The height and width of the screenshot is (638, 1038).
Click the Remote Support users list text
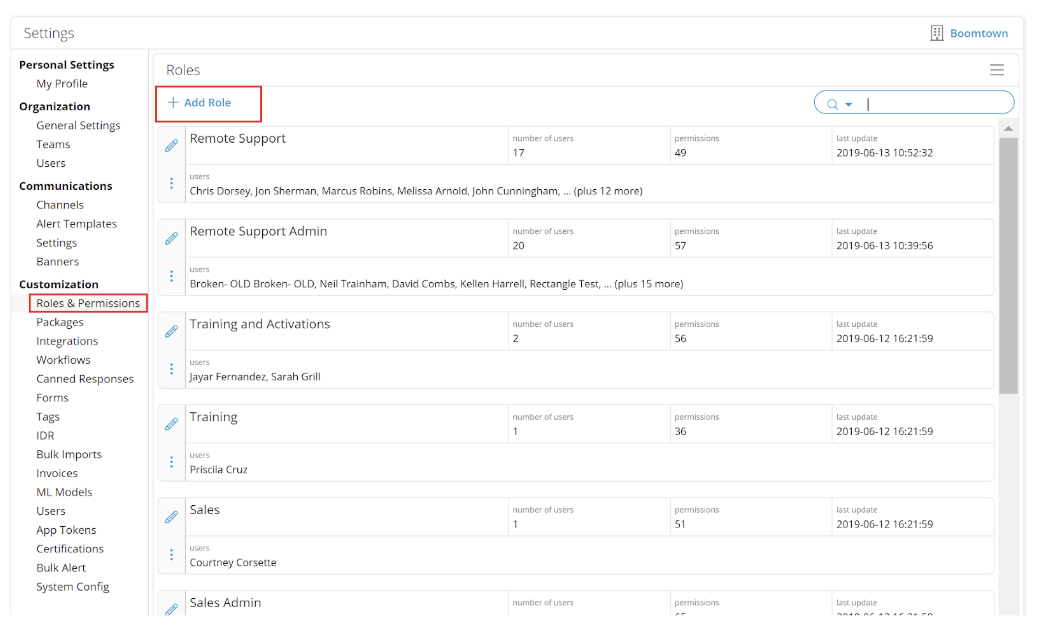tap(416, 191)
